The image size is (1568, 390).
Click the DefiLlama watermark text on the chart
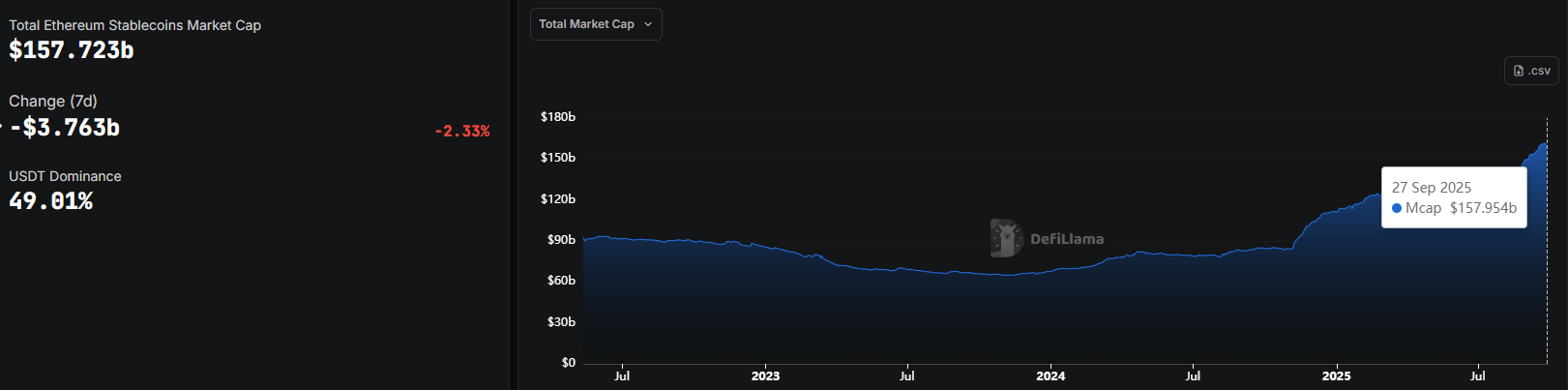click(1066, 239)
